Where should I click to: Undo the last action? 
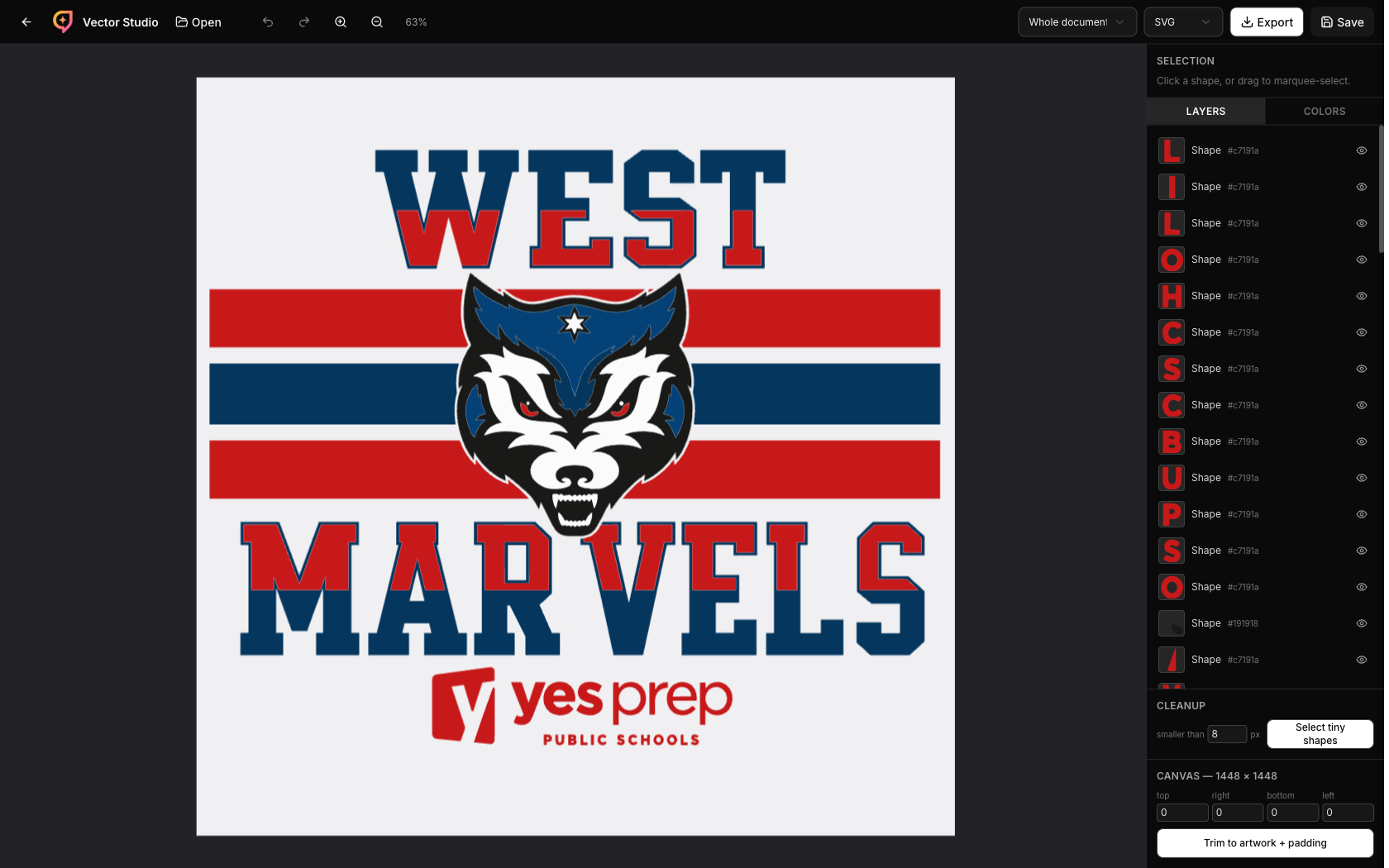(268, 22)
